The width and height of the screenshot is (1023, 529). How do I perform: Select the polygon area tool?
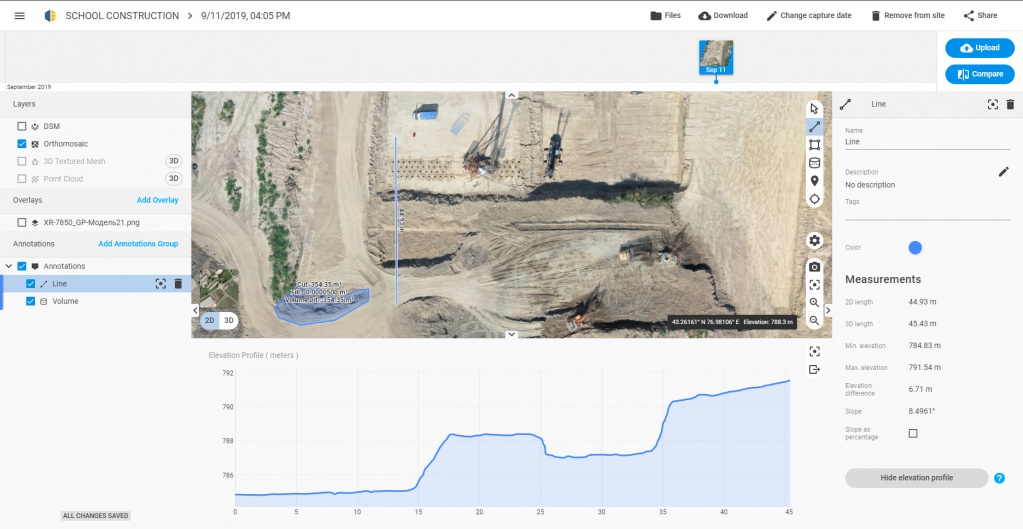pos(814,145)
